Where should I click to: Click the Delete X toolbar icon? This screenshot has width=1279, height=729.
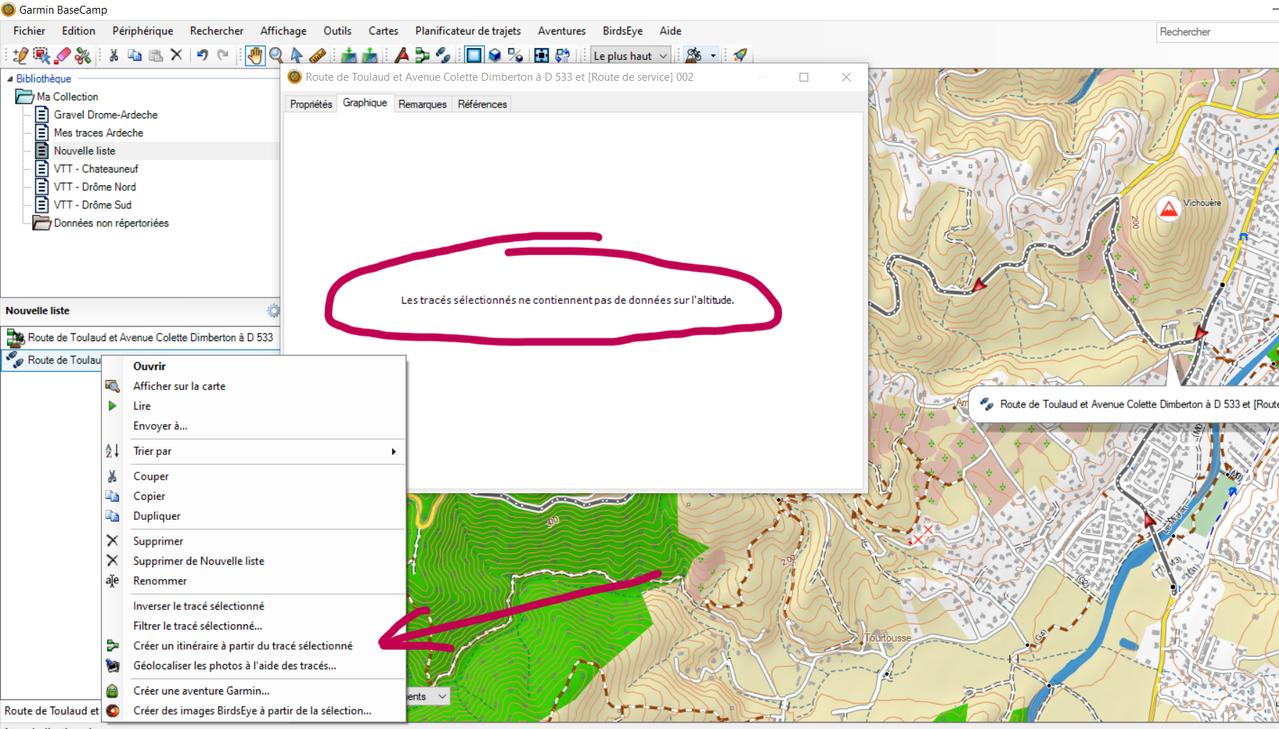point(176,56)
